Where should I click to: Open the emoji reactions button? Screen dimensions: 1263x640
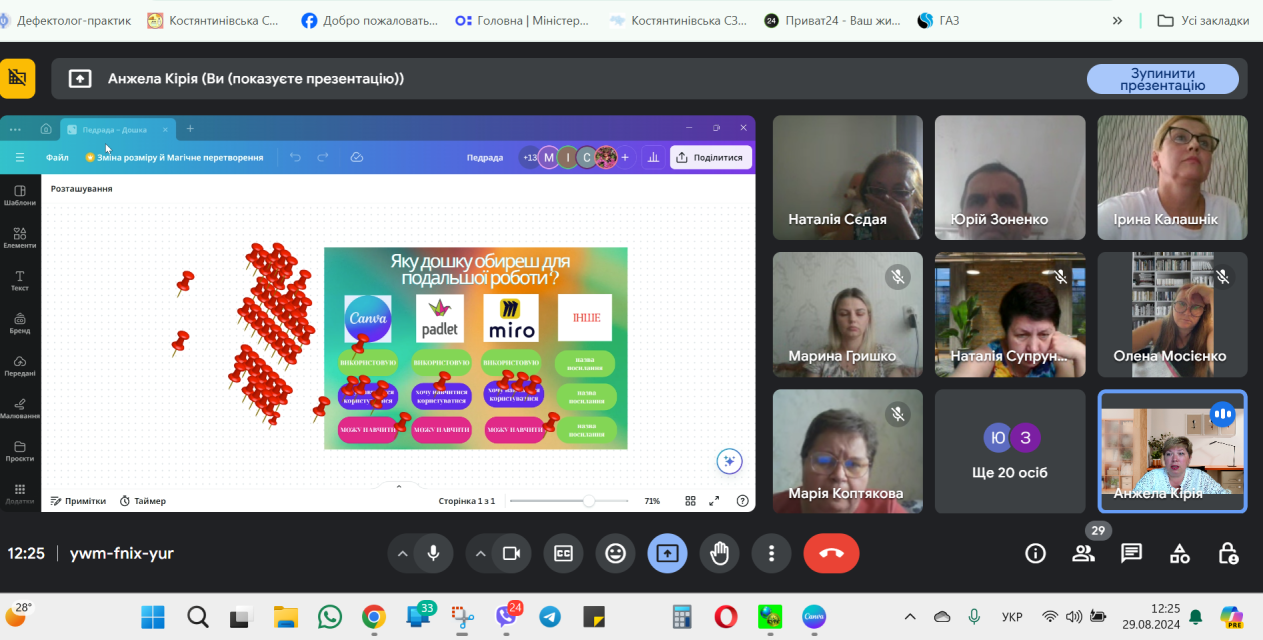tap(615, 553)
